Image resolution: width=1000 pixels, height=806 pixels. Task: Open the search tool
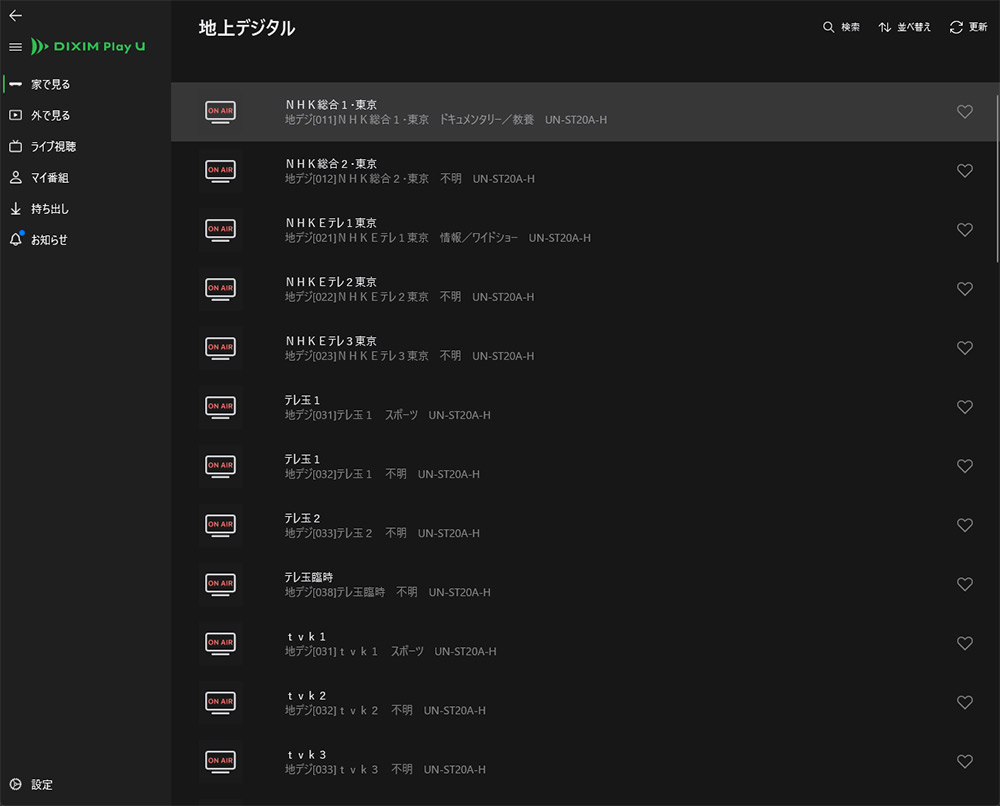[841, 27]
